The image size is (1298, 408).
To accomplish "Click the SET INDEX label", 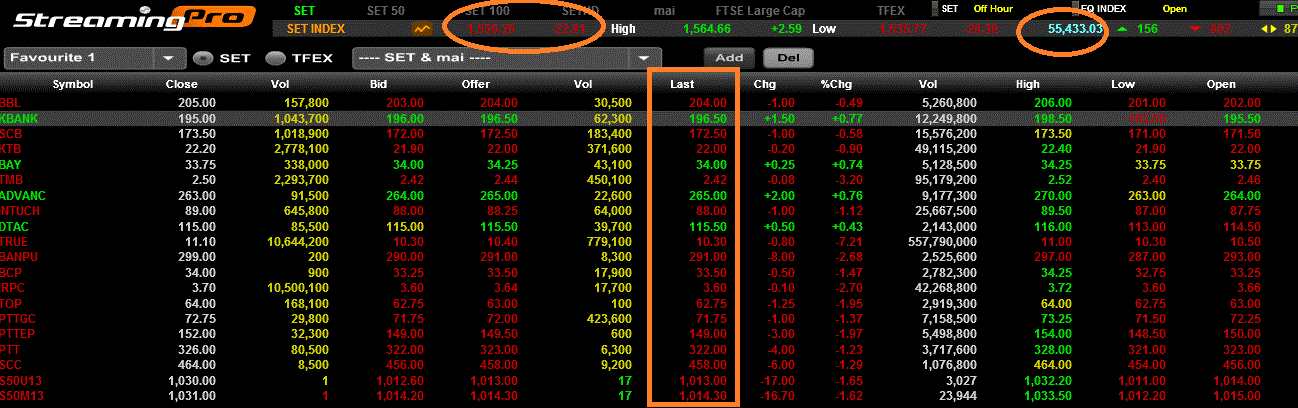I will point(316,29).
